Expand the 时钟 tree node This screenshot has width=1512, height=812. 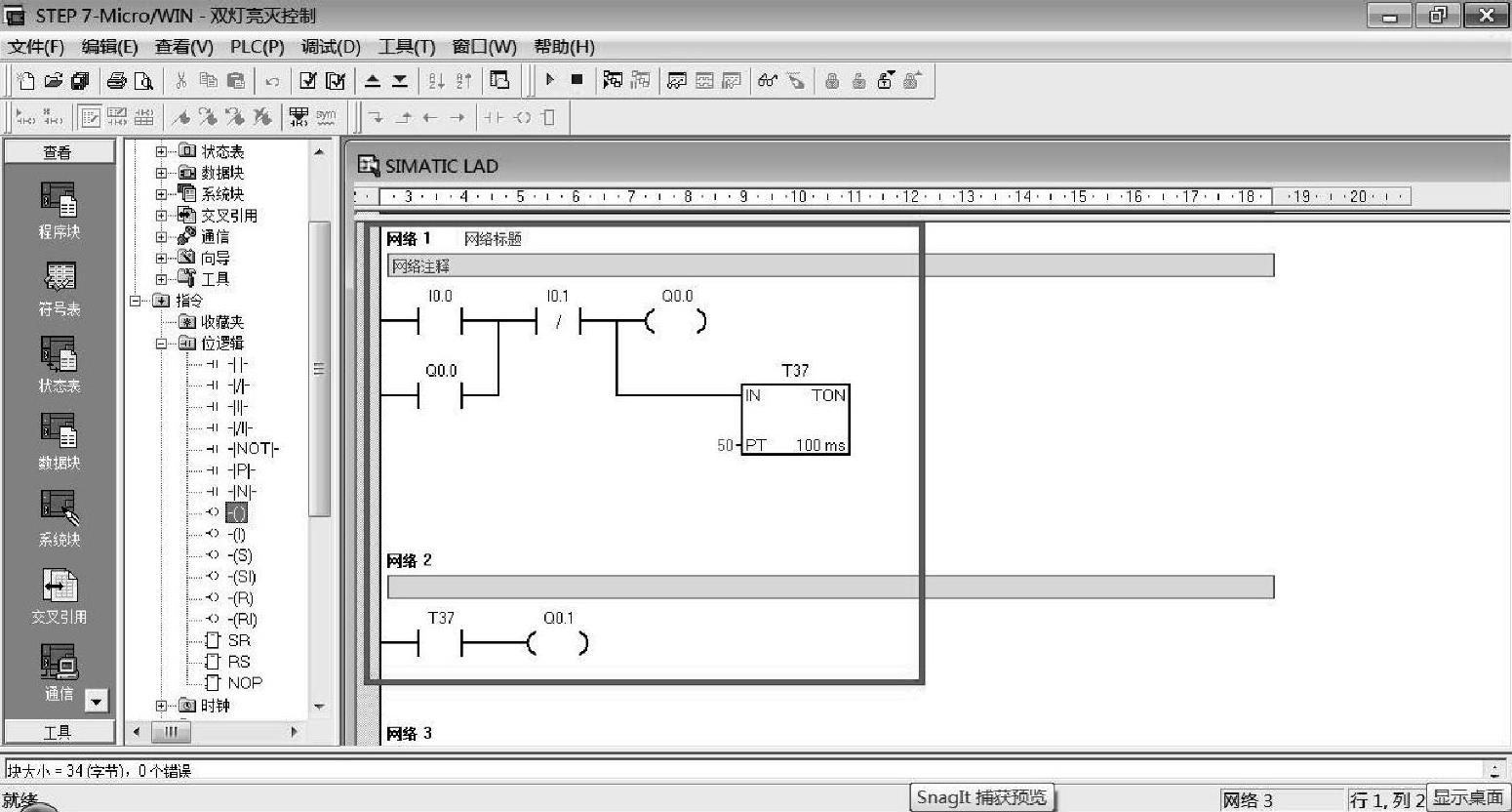(161, 705)
